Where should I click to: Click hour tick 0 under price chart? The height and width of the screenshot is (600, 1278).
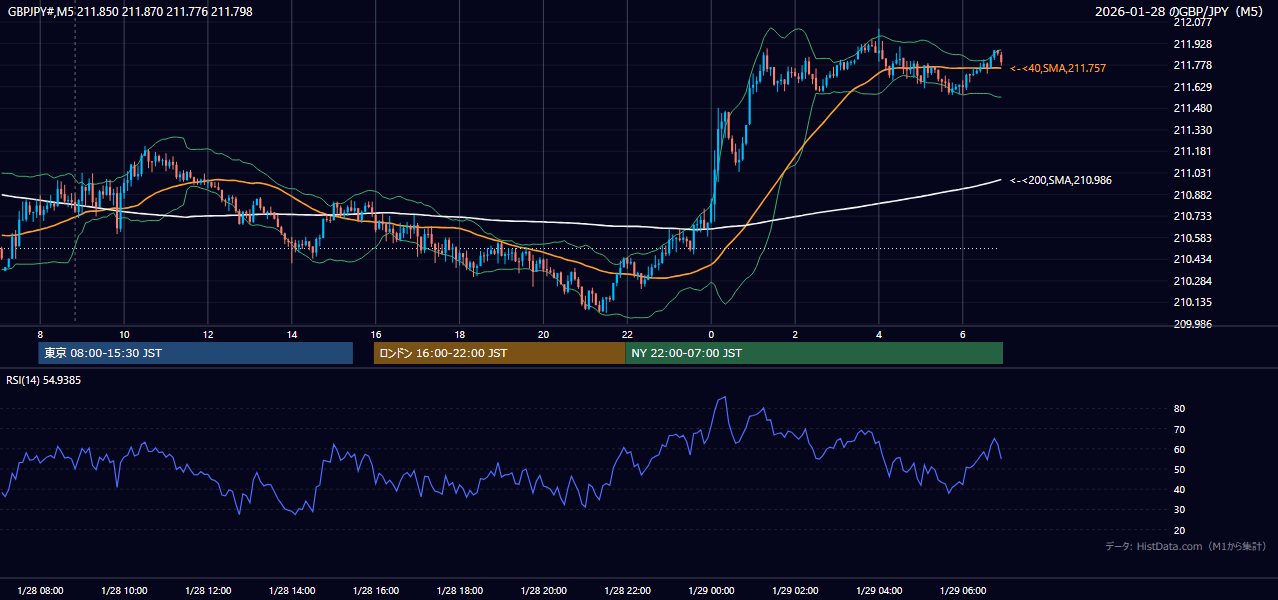(x=711, y=334)
